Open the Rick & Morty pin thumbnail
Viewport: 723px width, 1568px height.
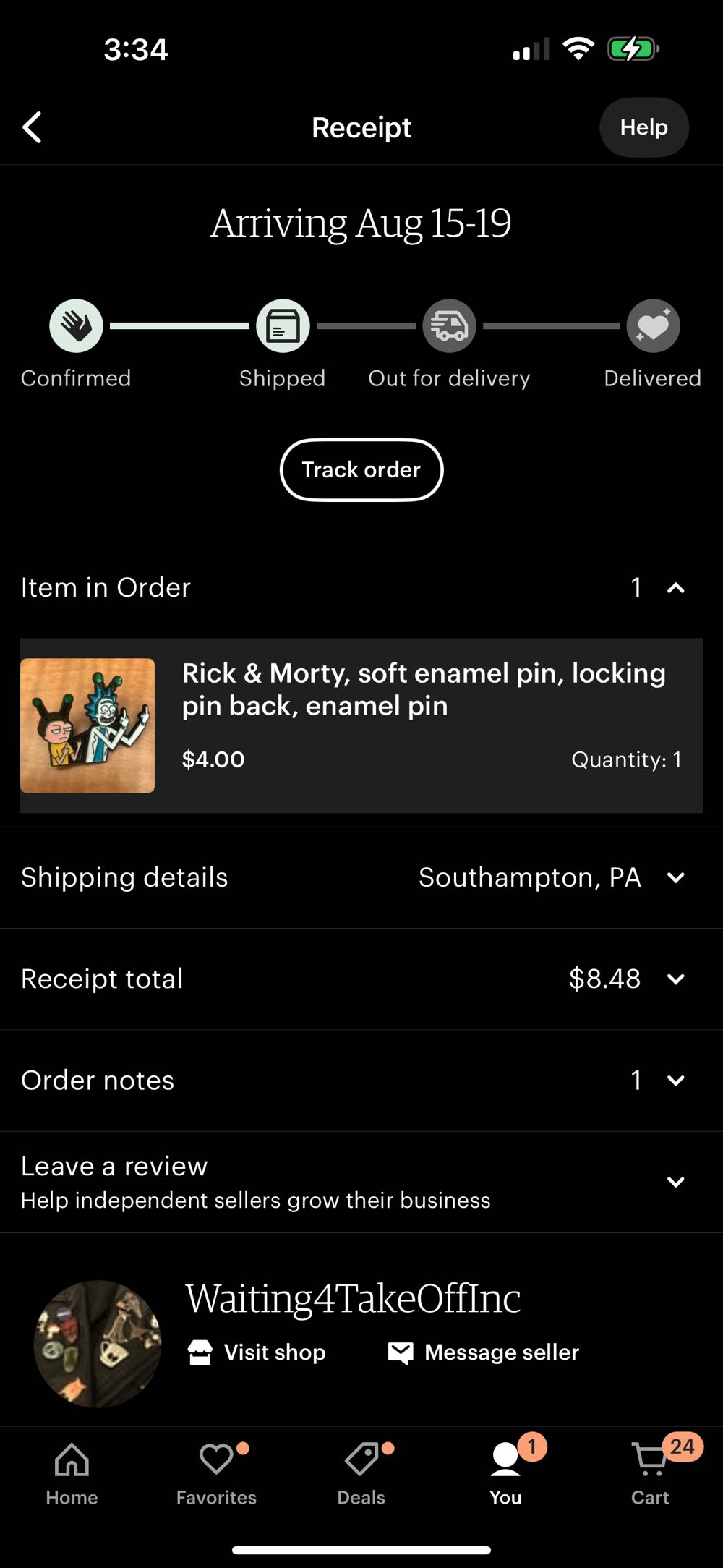pos(87,725)
